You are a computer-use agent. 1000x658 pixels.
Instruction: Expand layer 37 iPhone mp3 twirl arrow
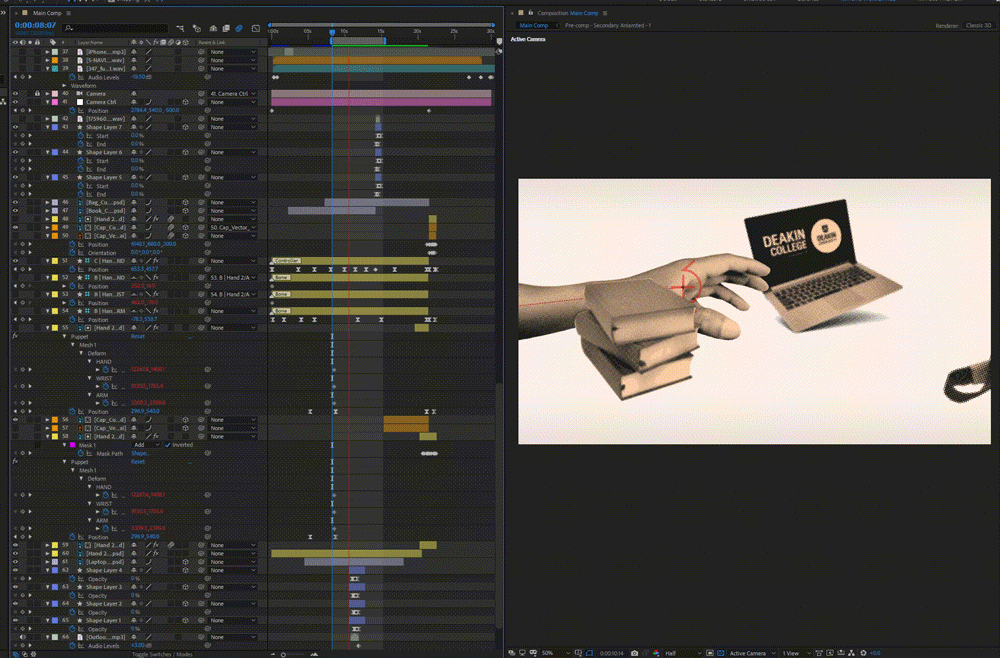(47, 52)
